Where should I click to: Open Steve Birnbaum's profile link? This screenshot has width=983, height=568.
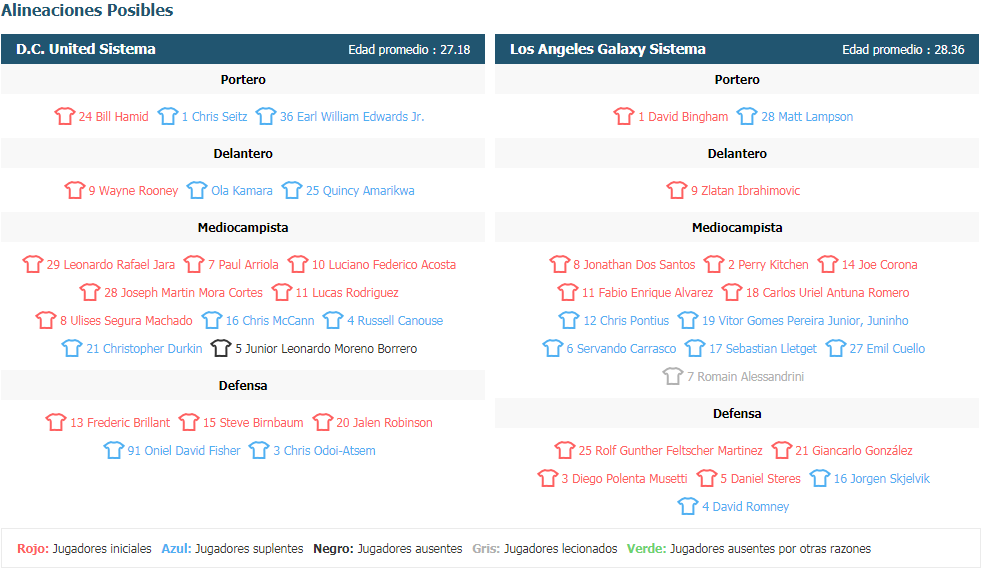(253, 423)
